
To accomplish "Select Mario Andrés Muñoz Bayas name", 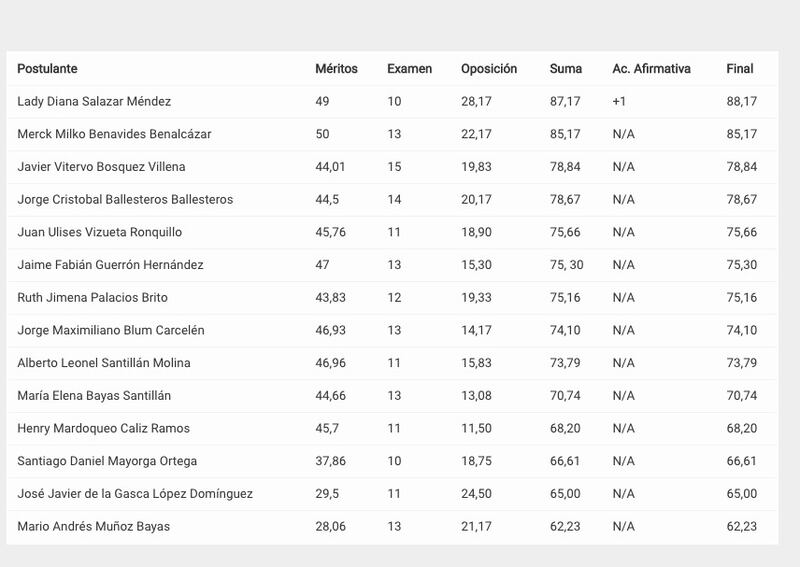I will click(x=93, y=526).
